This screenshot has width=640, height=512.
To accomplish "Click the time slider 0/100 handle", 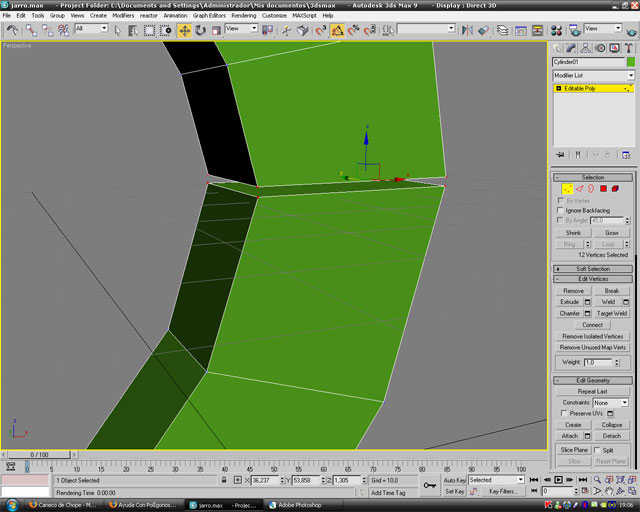I will (39, 454).
